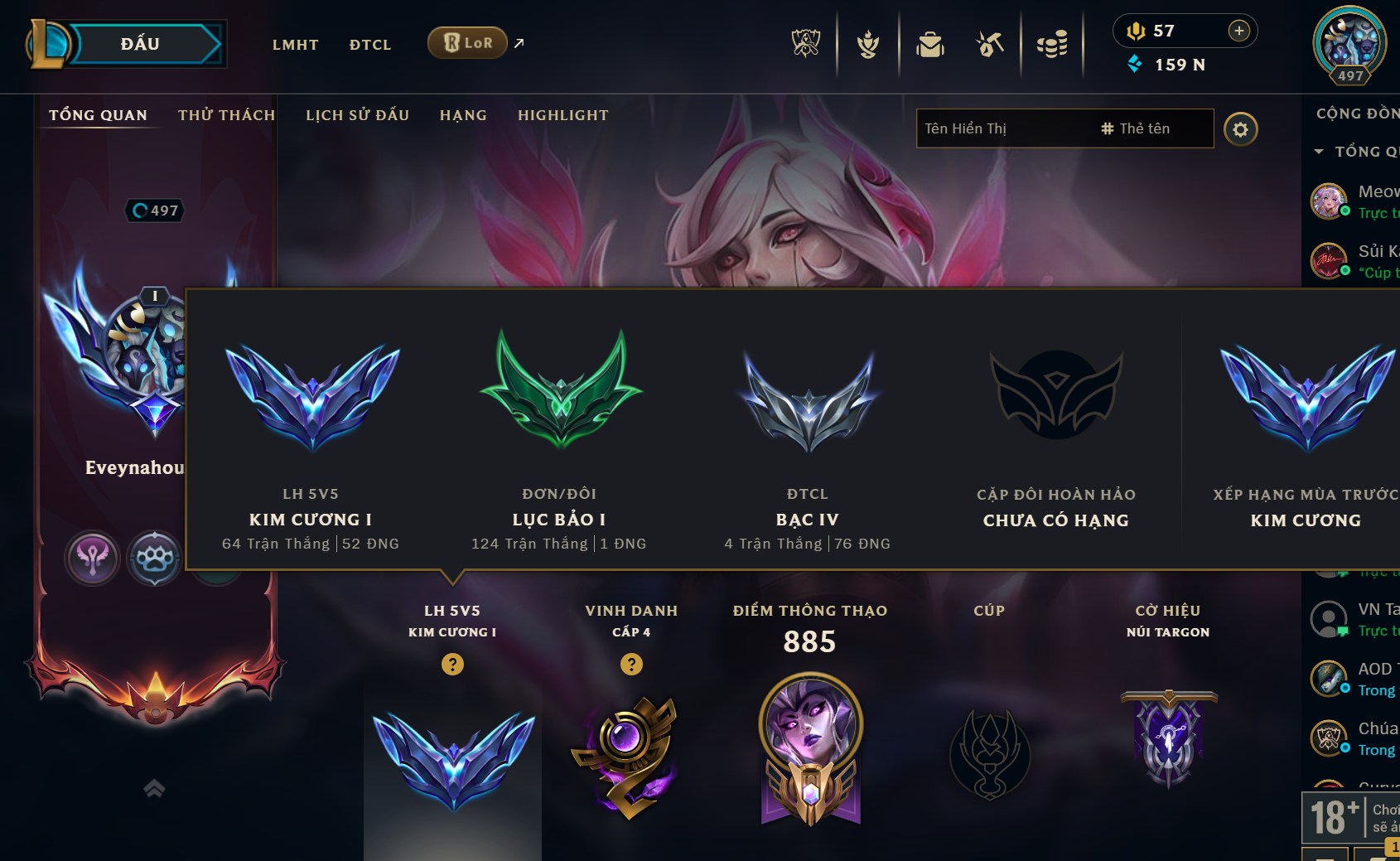Collapse the Tổng Quan friends group
Viewport: 1400px width, 861px height.
click(1319, 152)
